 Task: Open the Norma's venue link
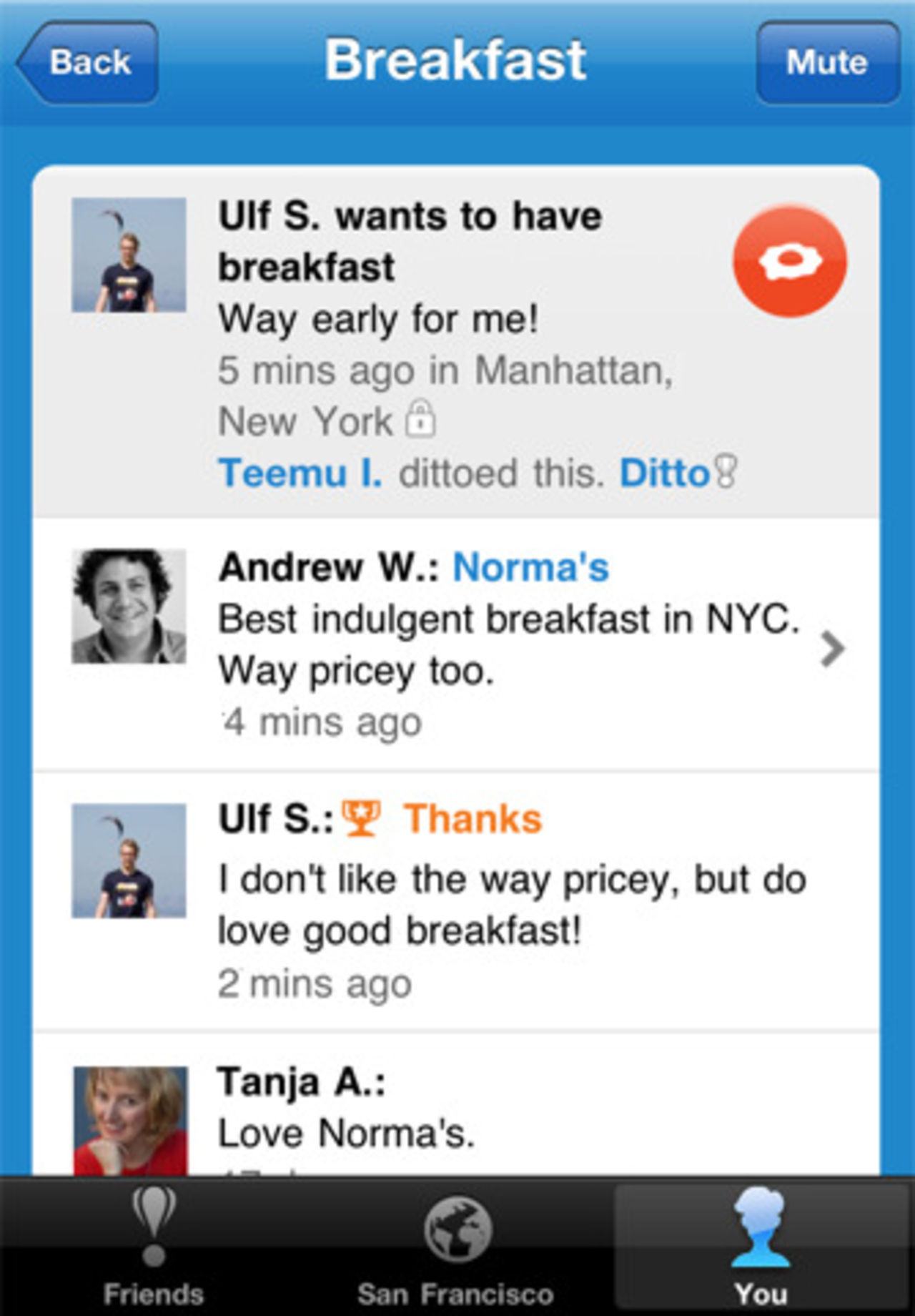[x=531, y=567]
